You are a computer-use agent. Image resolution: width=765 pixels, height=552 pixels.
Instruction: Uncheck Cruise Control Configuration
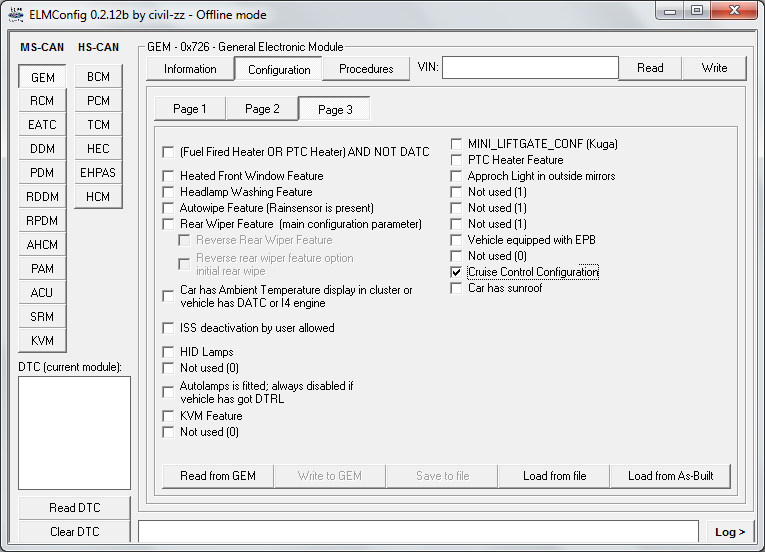[457, 272]
